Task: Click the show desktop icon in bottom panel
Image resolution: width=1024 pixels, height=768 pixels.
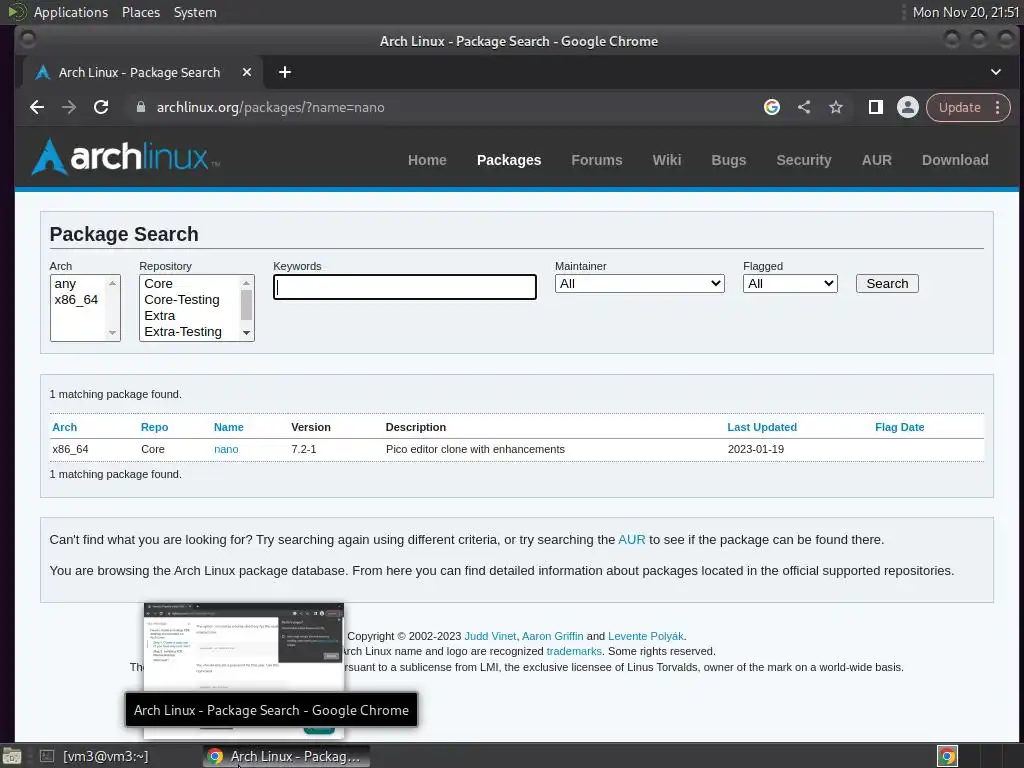Action: pos(11,756)
